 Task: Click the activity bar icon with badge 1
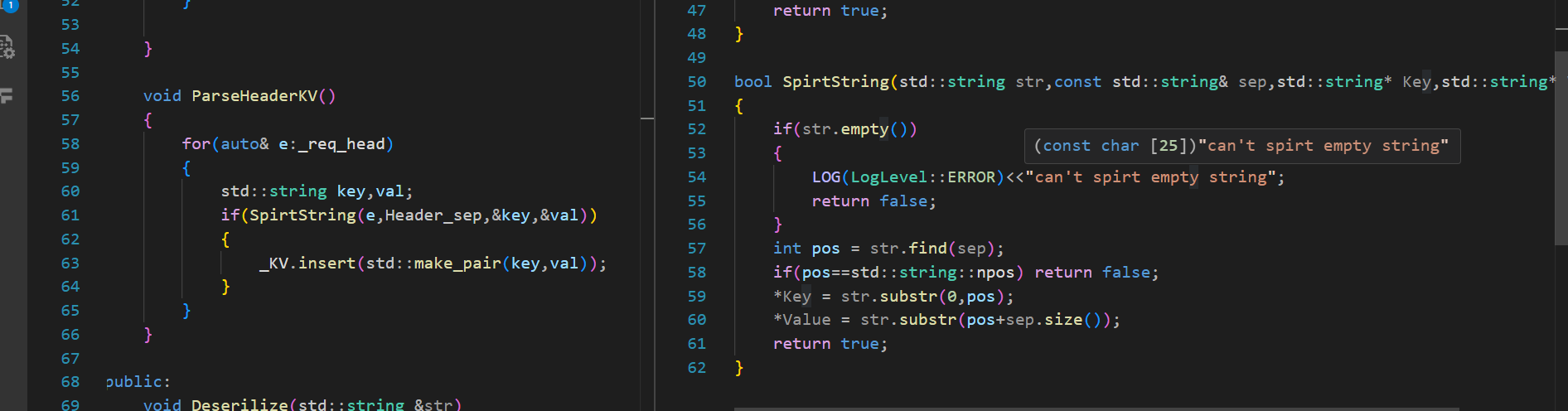10,5
